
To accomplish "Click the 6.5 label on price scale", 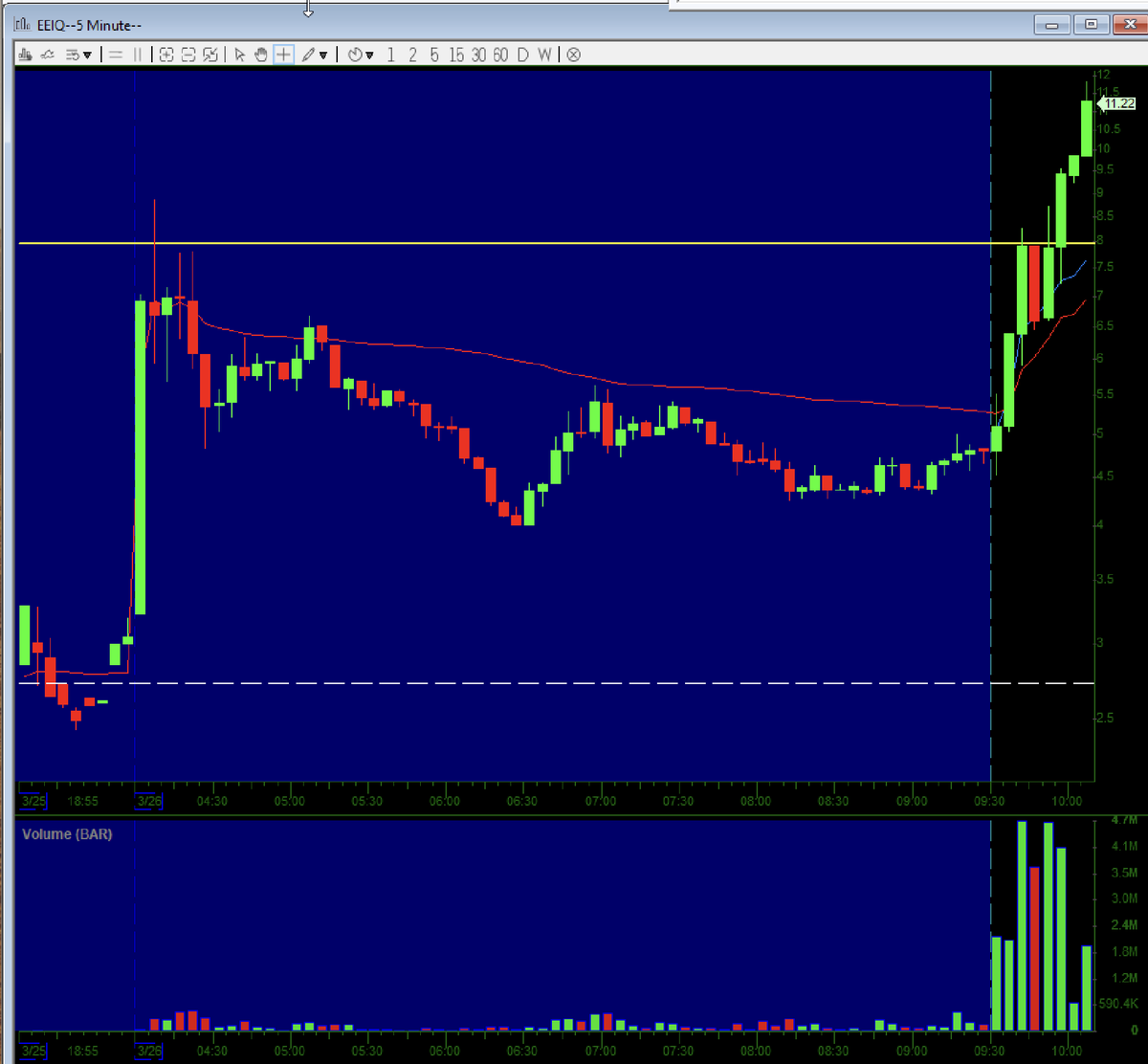I will tap(1106, 326).
